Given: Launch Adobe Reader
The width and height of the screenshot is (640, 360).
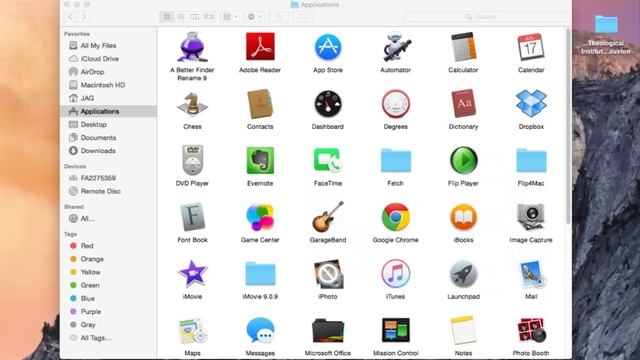Looking at the screenshot, I should (x=260, y=47).
